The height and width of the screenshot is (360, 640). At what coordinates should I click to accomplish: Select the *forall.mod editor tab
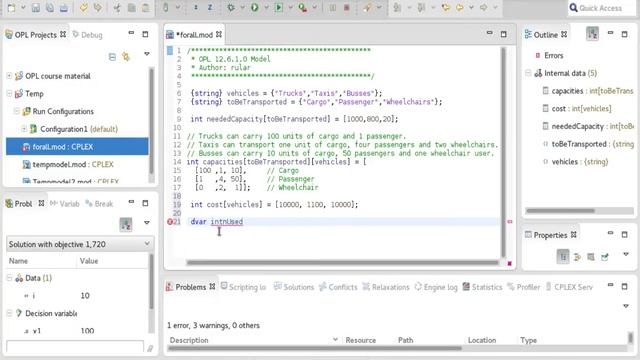[x=194, y=35]
